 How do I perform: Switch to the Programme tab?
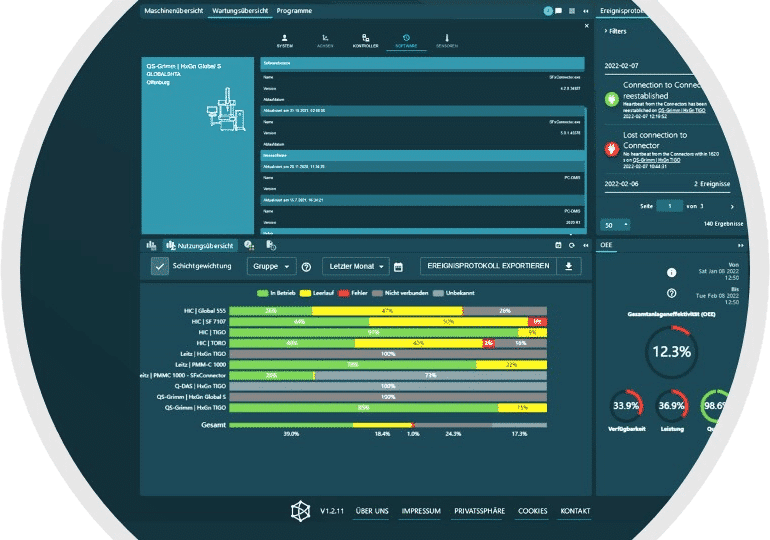pyautogui.click(x=294, y=11)
